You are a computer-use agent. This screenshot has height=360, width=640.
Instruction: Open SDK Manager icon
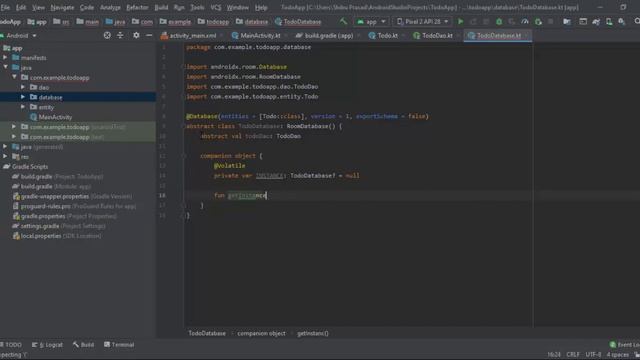point(622,21)
